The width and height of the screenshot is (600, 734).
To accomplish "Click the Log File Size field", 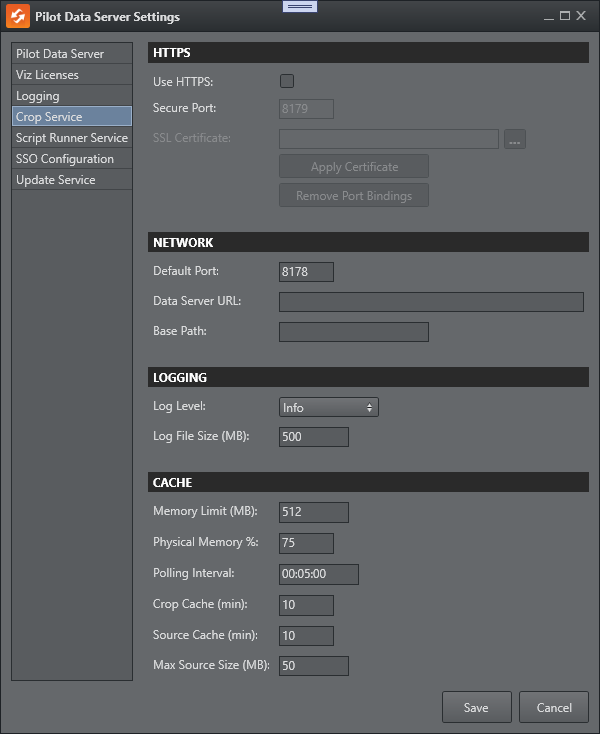I will [313, 437].
